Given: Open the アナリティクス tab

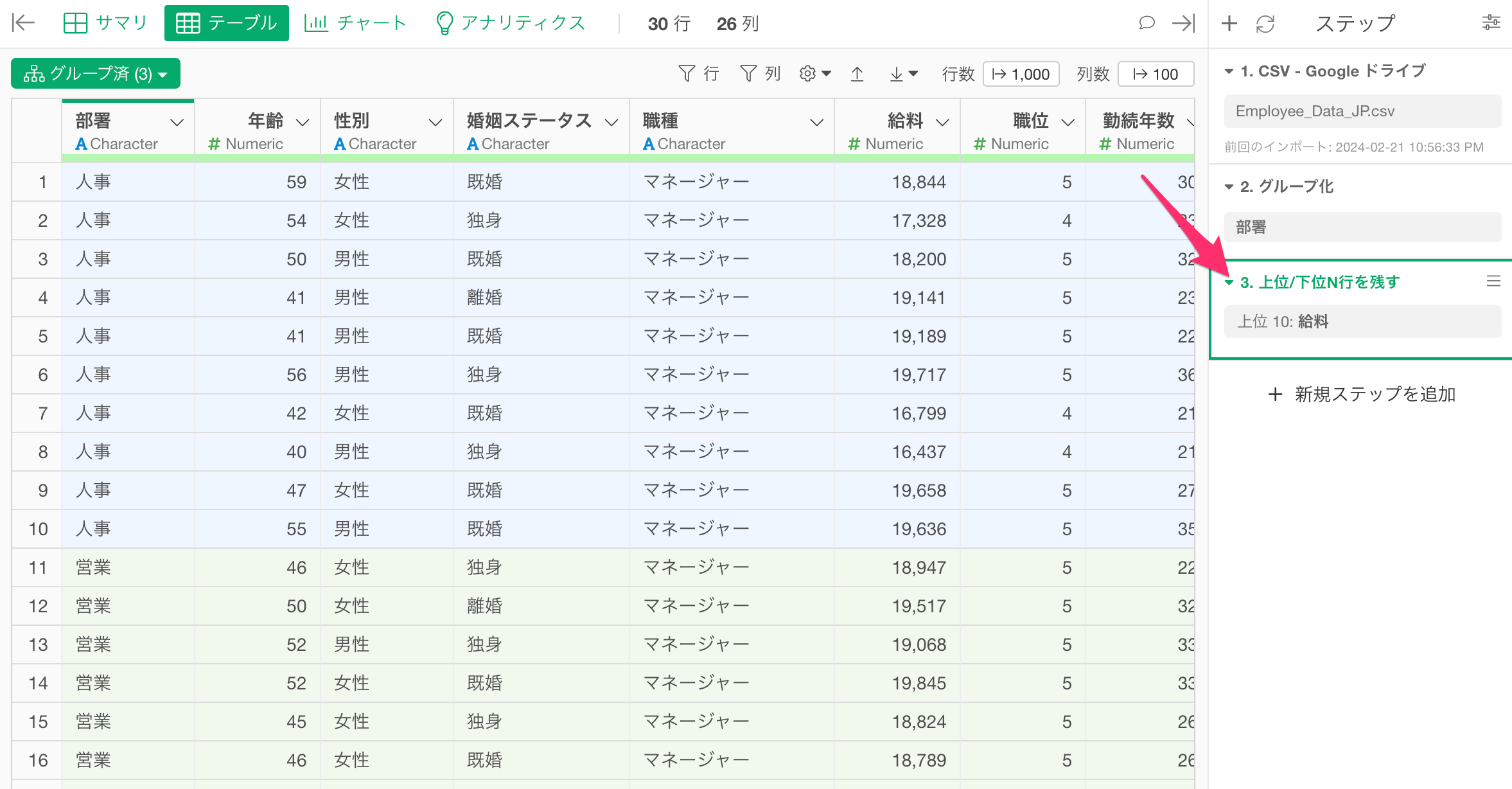Looking at the screenshot, I should (511, 23).
